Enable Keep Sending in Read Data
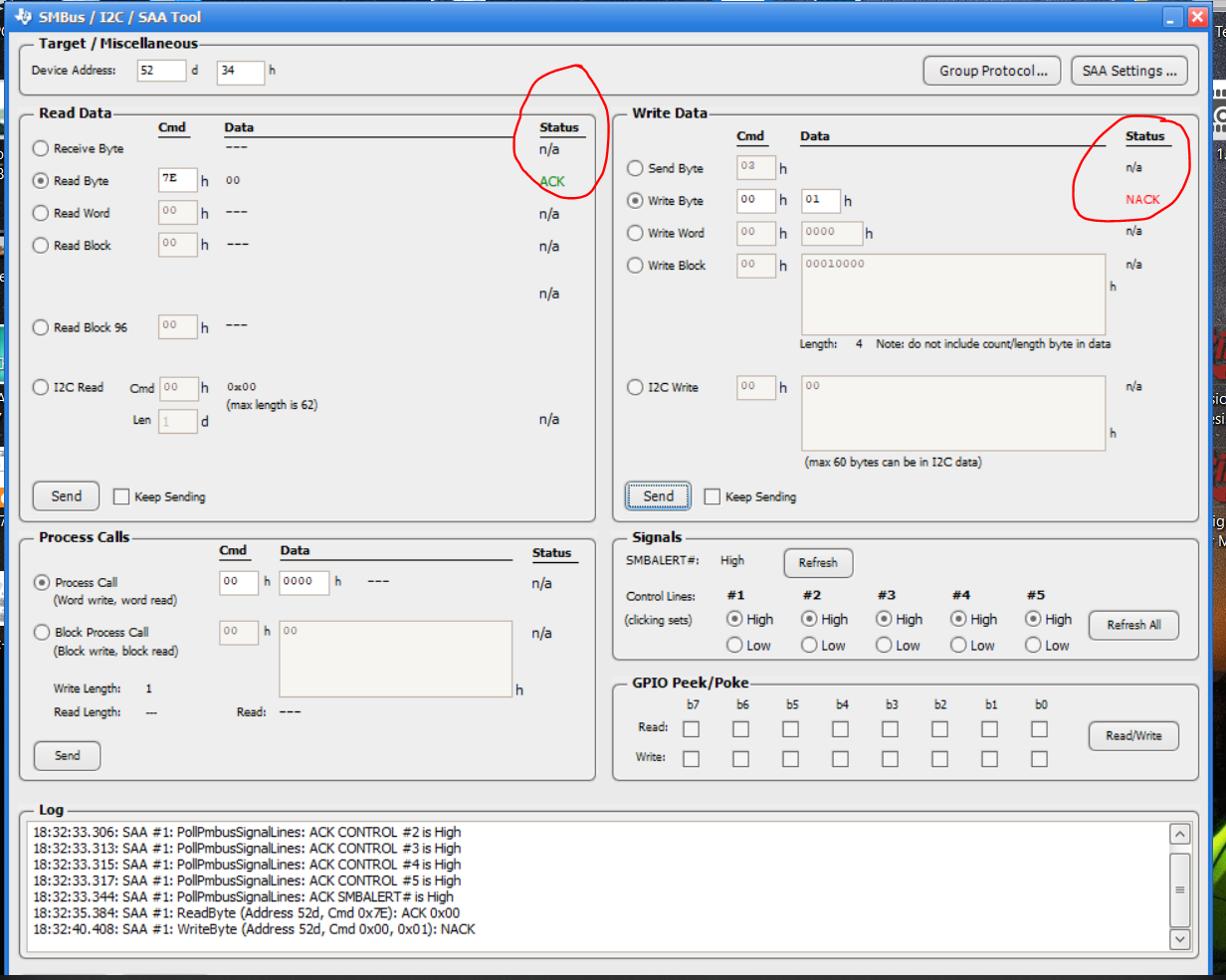Screen dimensions: 1226x980 (x=121, y=496)
